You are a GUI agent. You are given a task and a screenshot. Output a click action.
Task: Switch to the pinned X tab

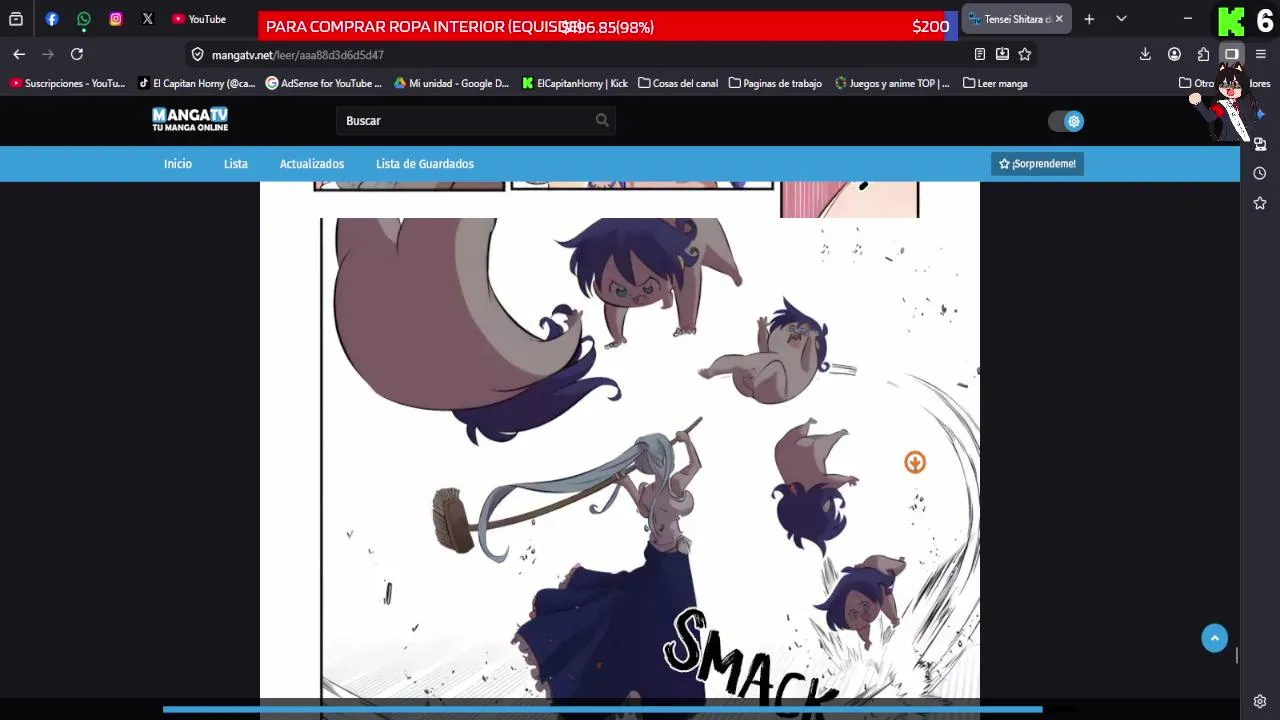pos(148,19)
